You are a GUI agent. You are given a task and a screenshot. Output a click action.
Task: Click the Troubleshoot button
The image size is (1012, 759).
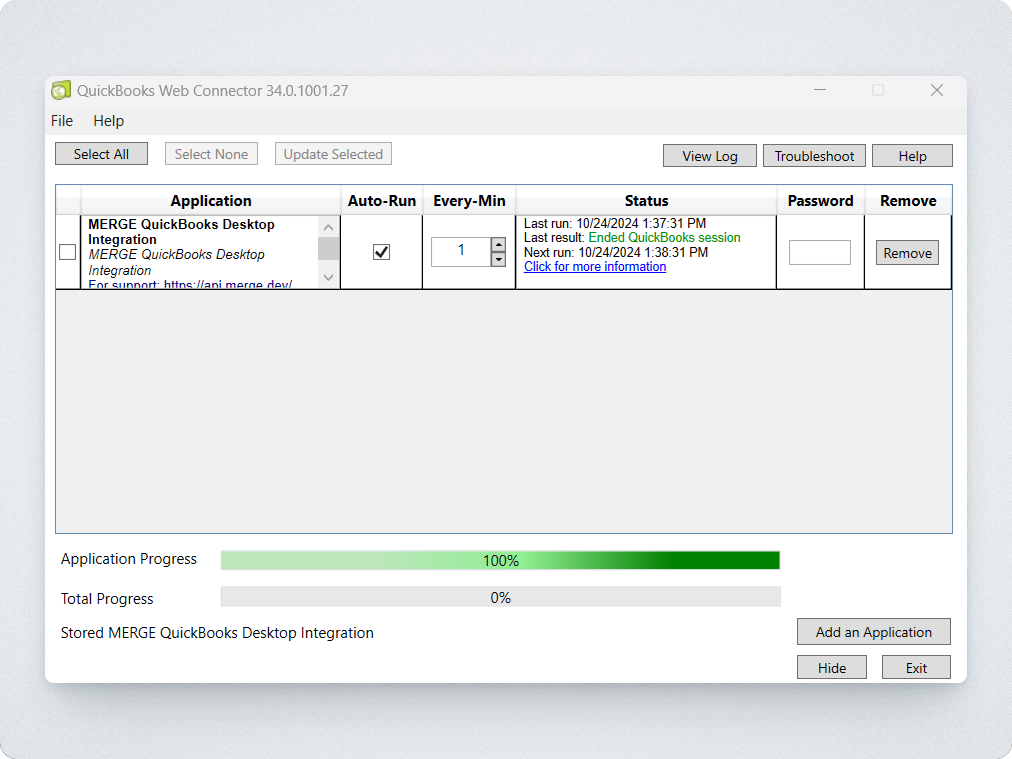tap(815, 156)
